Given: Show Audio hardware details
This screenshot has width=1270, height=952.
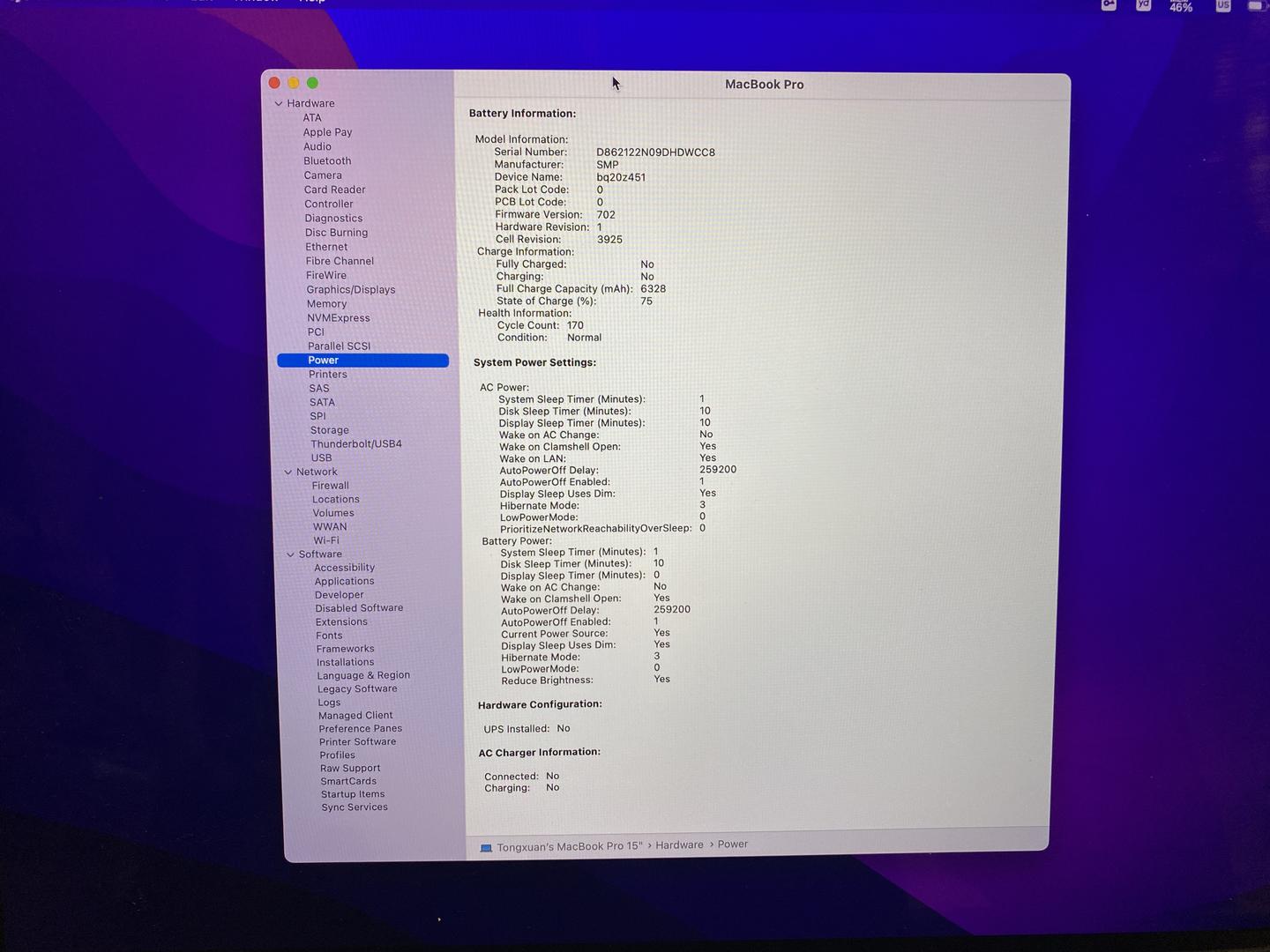Looking at the screenshot, I should click(x=317, y=147).
